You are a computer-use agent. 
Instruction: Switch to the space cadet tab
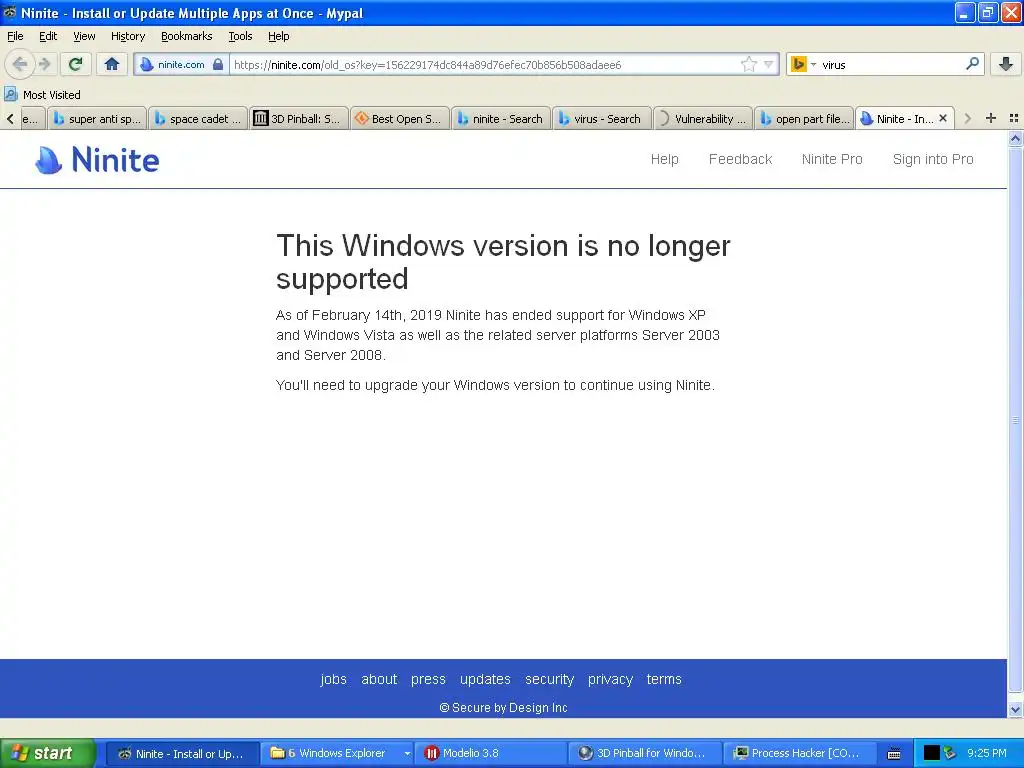(198, 118)
